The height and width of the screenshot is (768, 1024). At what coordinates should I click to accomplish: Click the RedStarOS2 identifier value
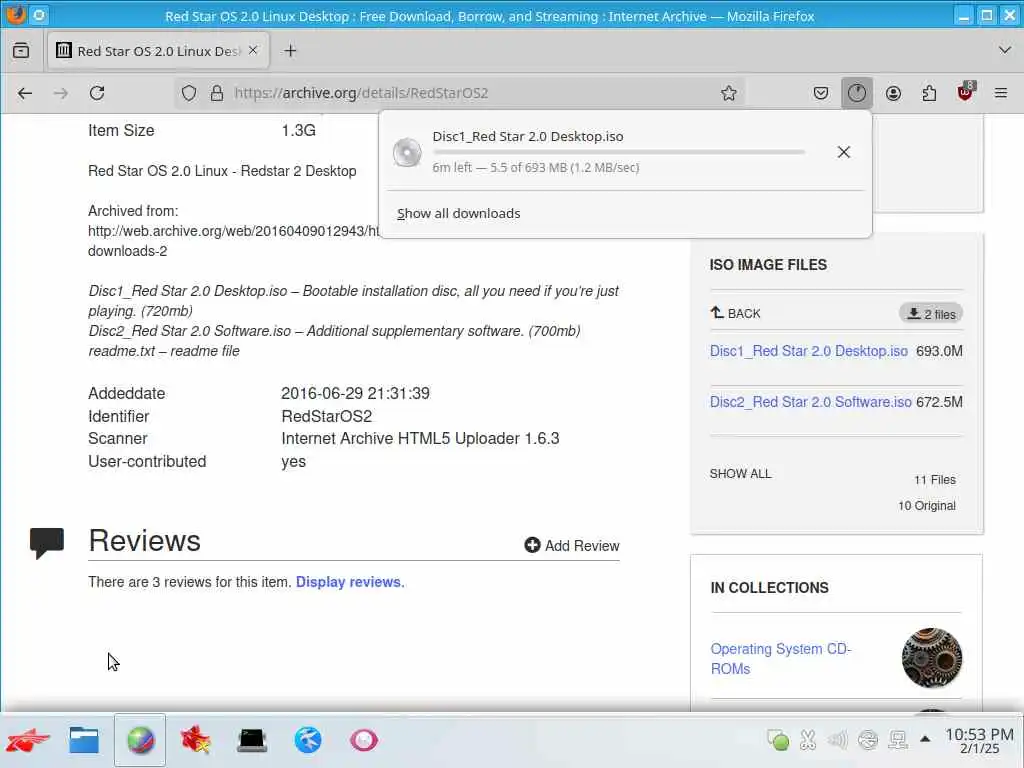(327, 417)
